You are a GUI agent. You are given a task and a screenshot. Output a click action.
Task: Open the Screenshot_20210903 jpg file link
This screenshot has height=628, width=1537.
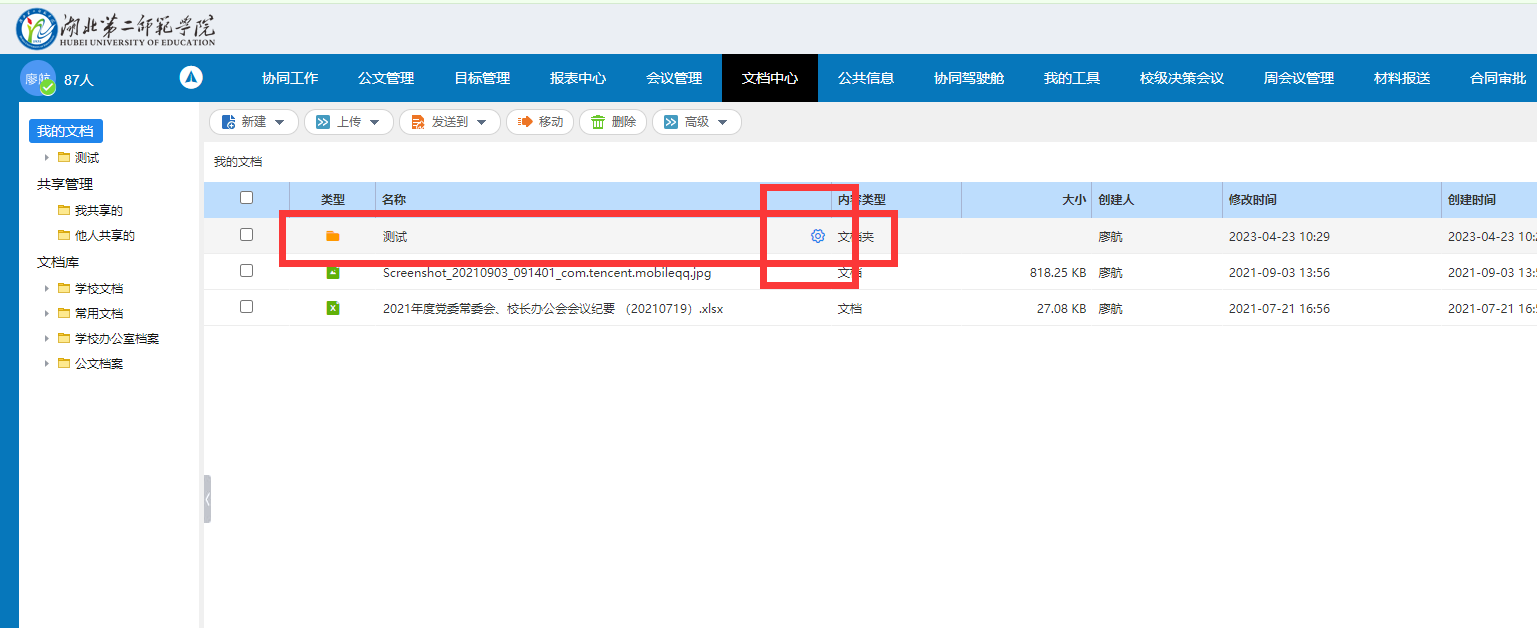pos(546,273)
